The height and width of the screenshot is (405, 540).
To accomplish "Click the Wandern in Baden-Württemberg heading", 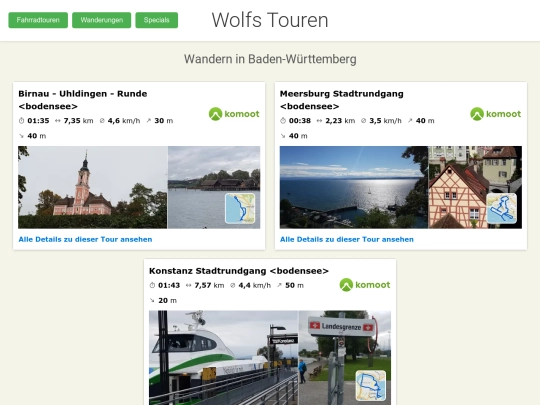I will click(x=270, y=59).
